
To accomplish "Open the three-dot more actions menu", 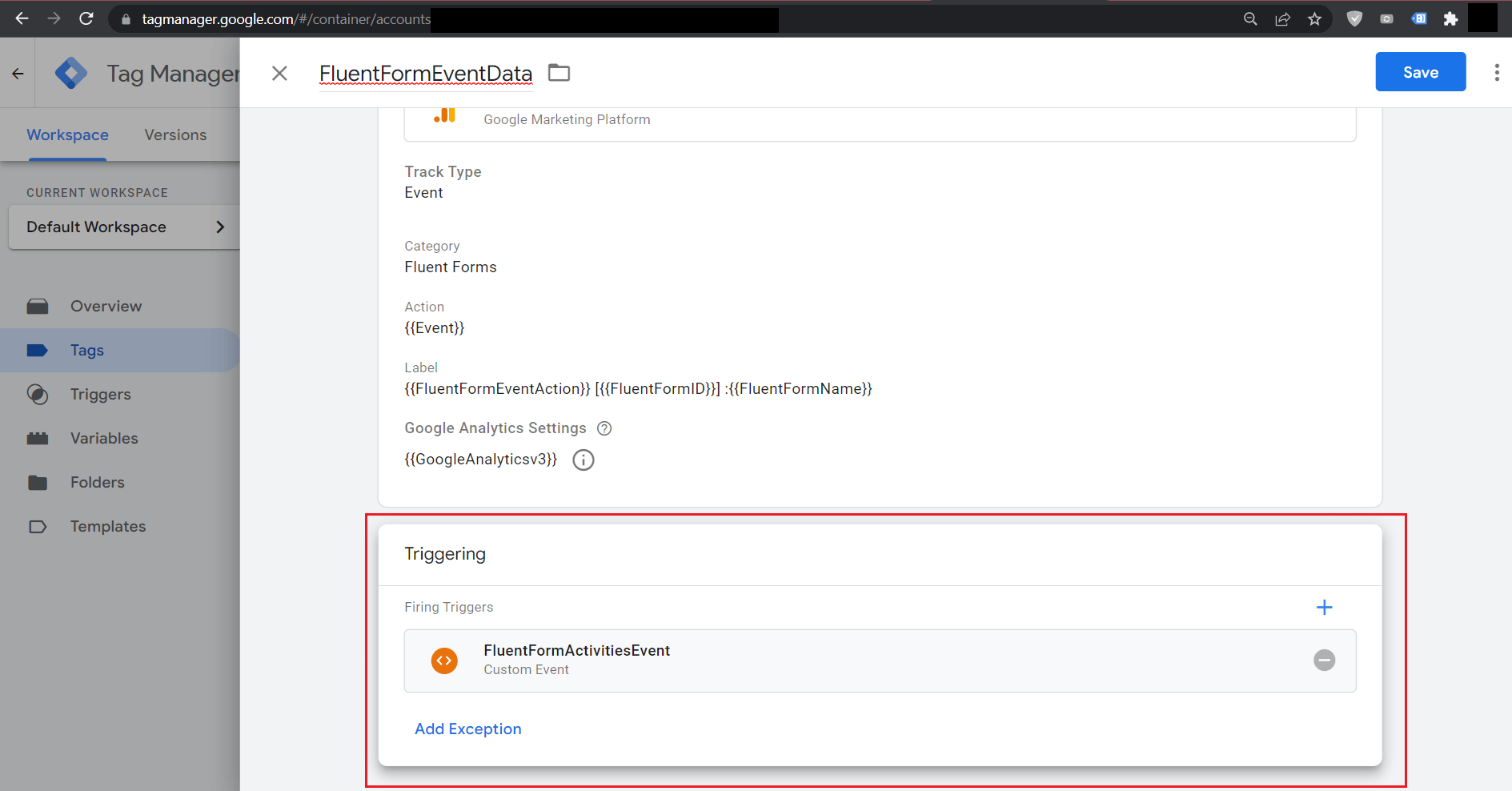I will 1496,73.
